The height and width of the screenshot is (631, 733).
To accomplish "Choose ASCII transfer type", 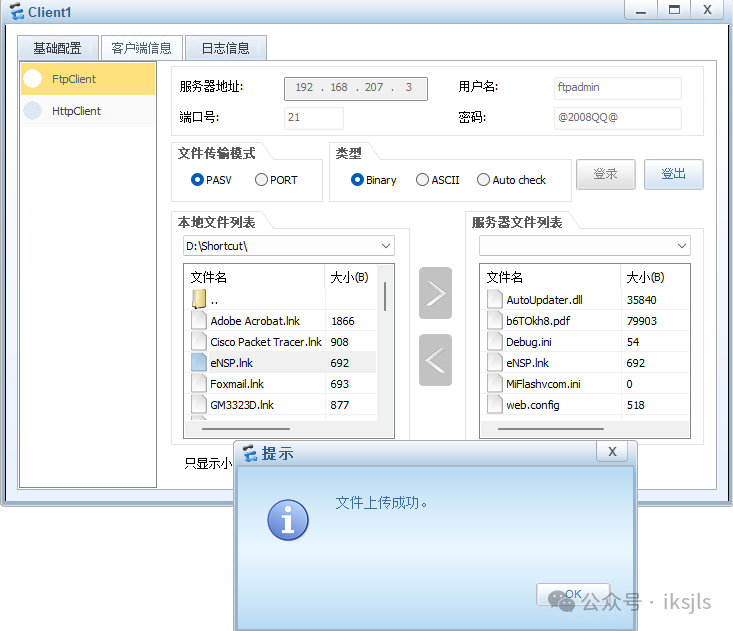I will click(423, 180).
